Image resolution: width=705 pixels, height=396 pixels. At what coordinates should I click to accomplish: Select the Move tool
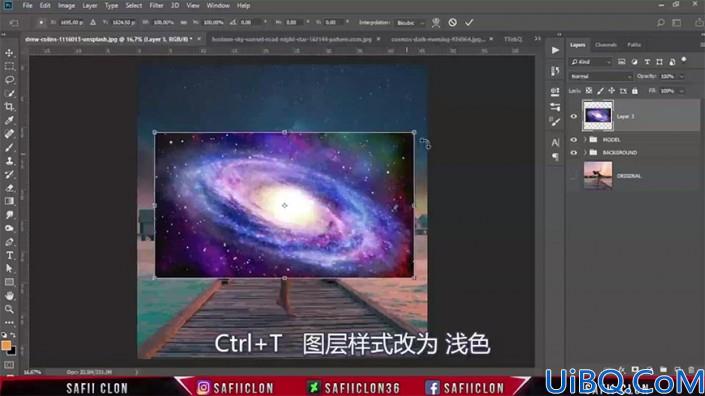pyautogui.click(x=9, y=53)
